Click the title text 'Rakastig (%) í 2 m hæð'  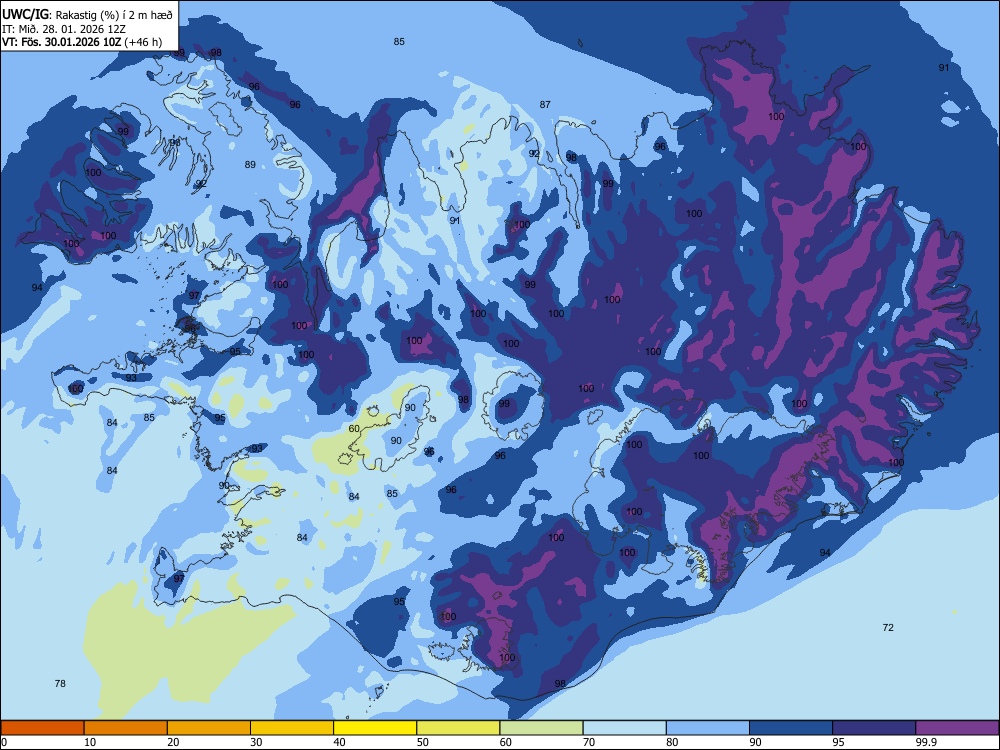pyautogui.click(x=114, y=15)
